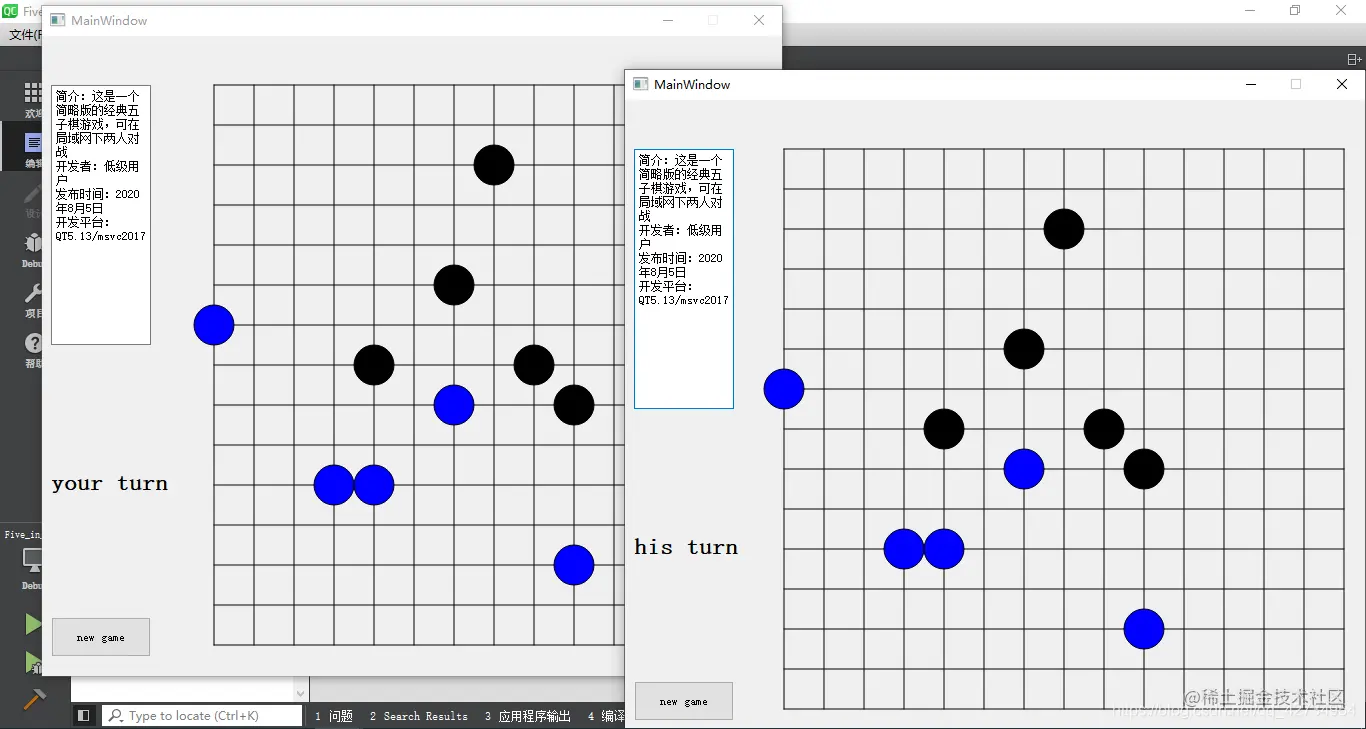Minimize the right MainWindow
1366x729 pixels.
(x=1251, y=84)
